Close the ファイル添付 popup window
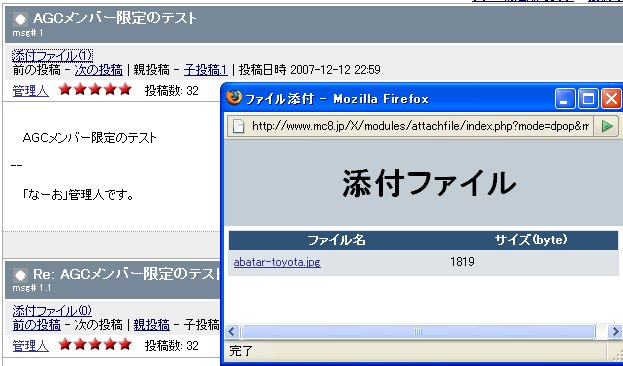This screenshot has width=623, height=366. click(611, 99)
